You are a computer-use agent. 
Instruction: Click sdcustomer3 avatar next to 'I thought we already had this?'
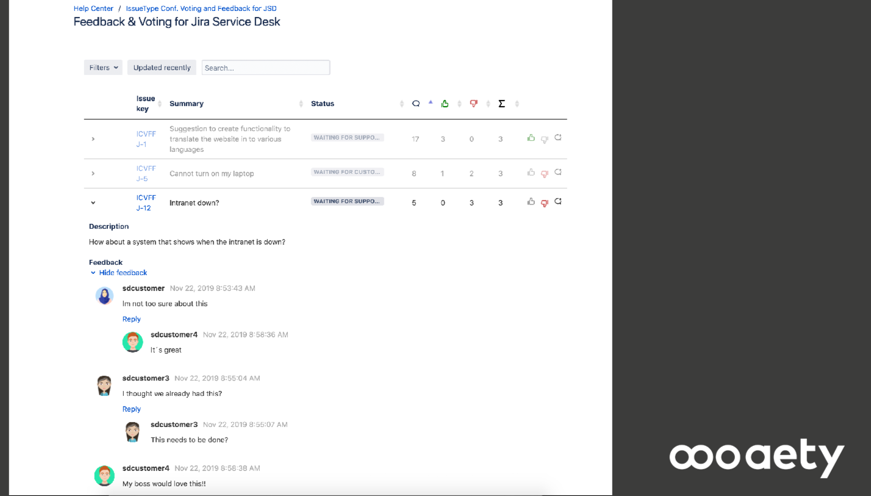(x=104, y=385)
